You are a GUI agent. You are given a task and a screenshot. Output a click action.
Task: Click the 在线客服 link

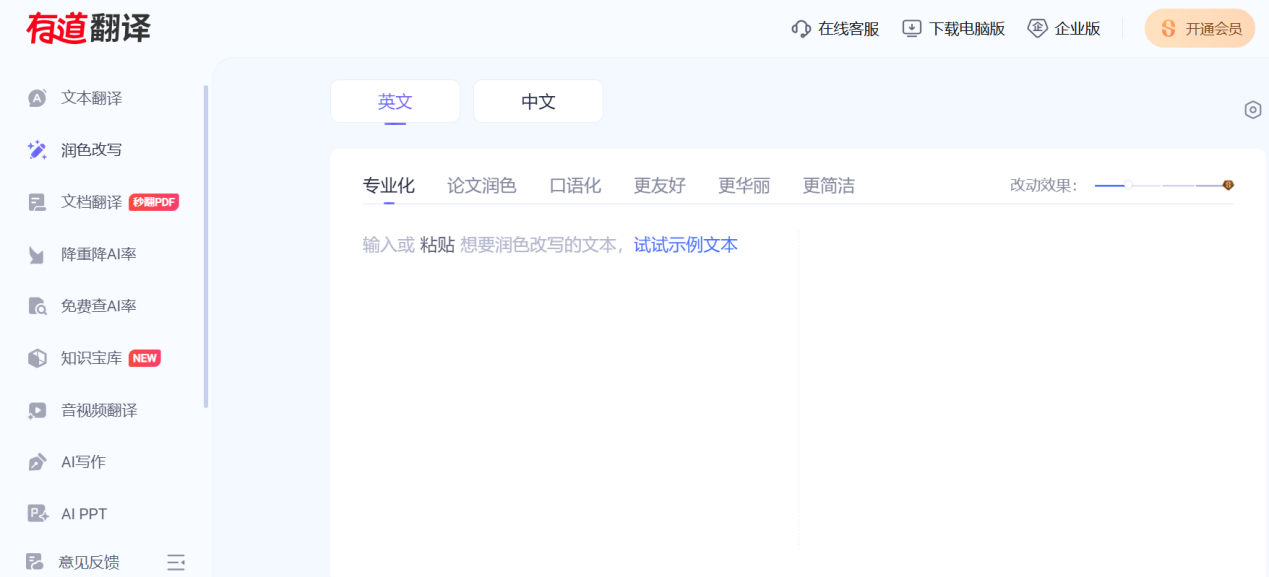tap(849, 29)
